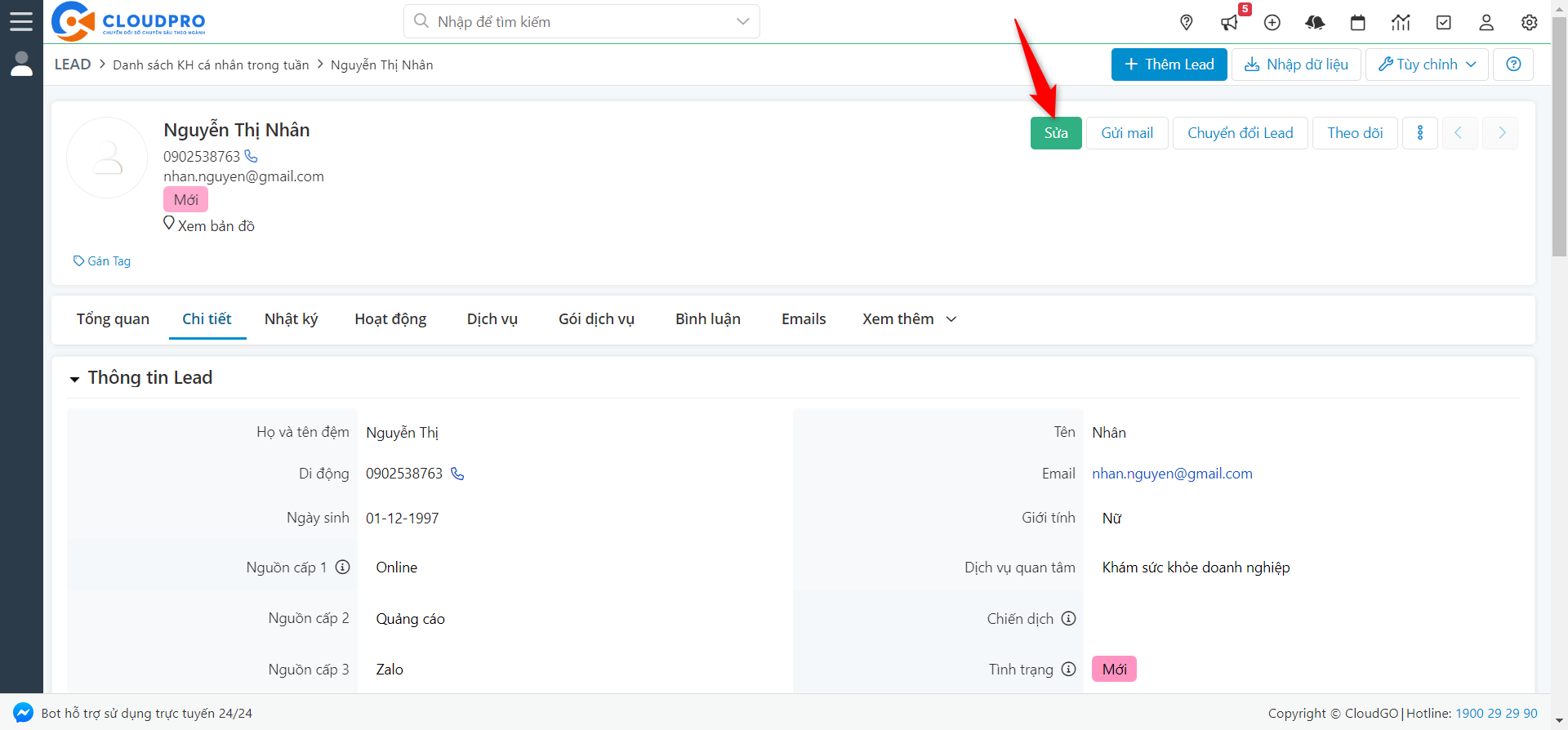Click in the Nhập để tìm kiếm search field
This screenshot has height=730, width=1568.
coord(581,21)
